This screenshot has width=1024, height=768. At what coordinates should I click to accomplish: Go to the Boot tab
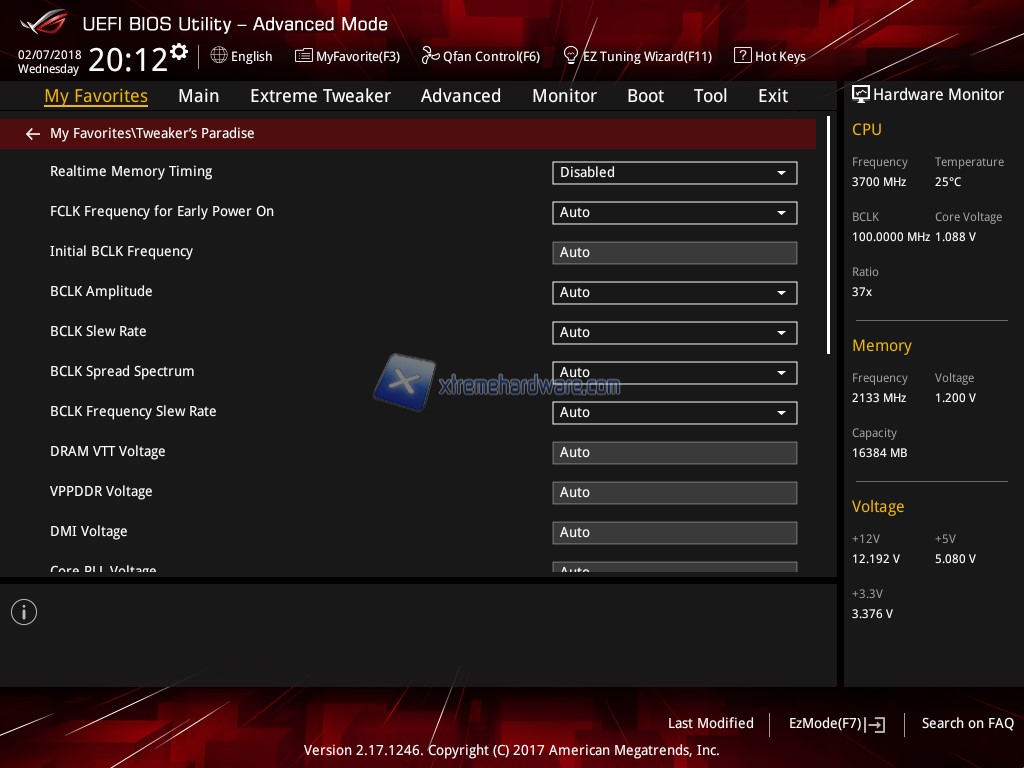click(645, 96)
